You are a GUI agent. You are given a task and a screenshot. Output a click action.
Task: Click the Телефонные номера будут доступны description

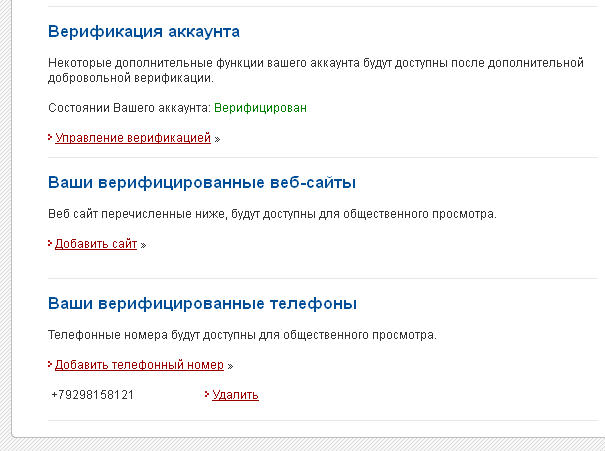coord(242,334)
